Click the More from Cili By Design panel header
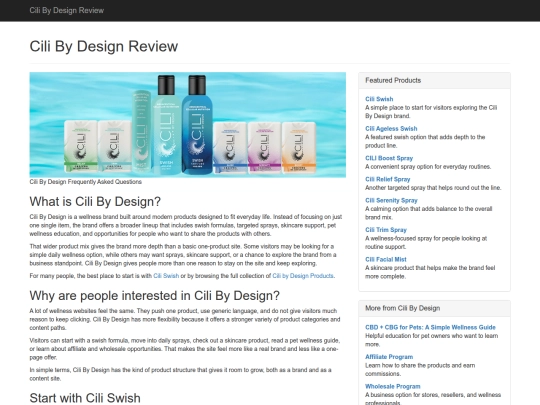This screenshot has height=405, width=540. click(x=434, y=308)
